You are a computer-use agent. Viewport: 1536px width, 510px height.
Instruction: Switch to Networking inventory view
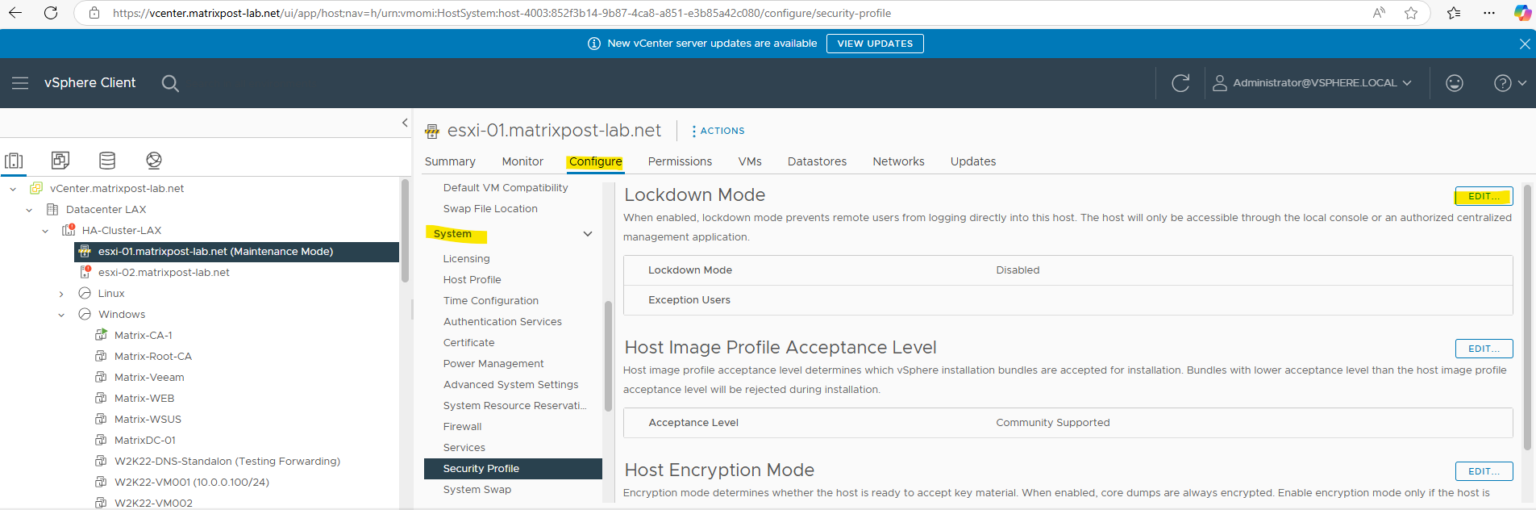click(x=153, y=160)
